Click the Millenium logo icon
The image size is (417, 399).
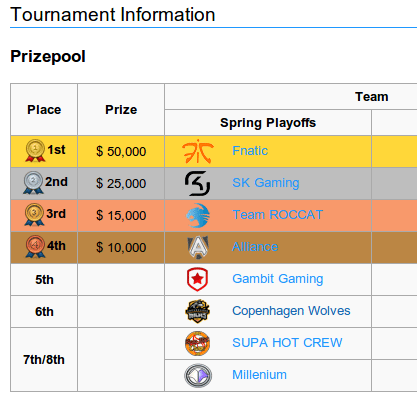click(198, 375)
